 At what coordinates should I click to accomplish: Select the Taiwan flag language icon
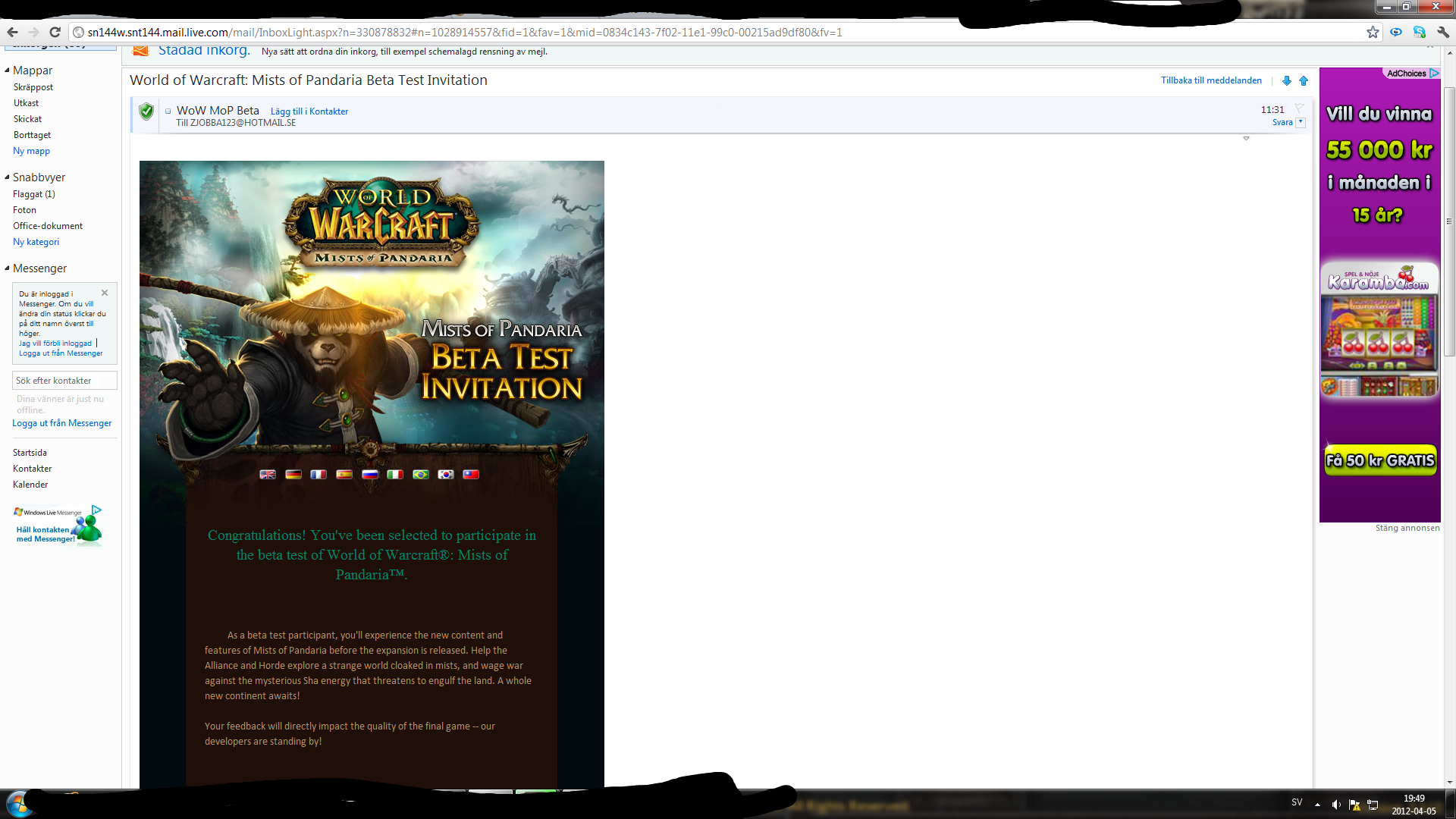(471, 475)
